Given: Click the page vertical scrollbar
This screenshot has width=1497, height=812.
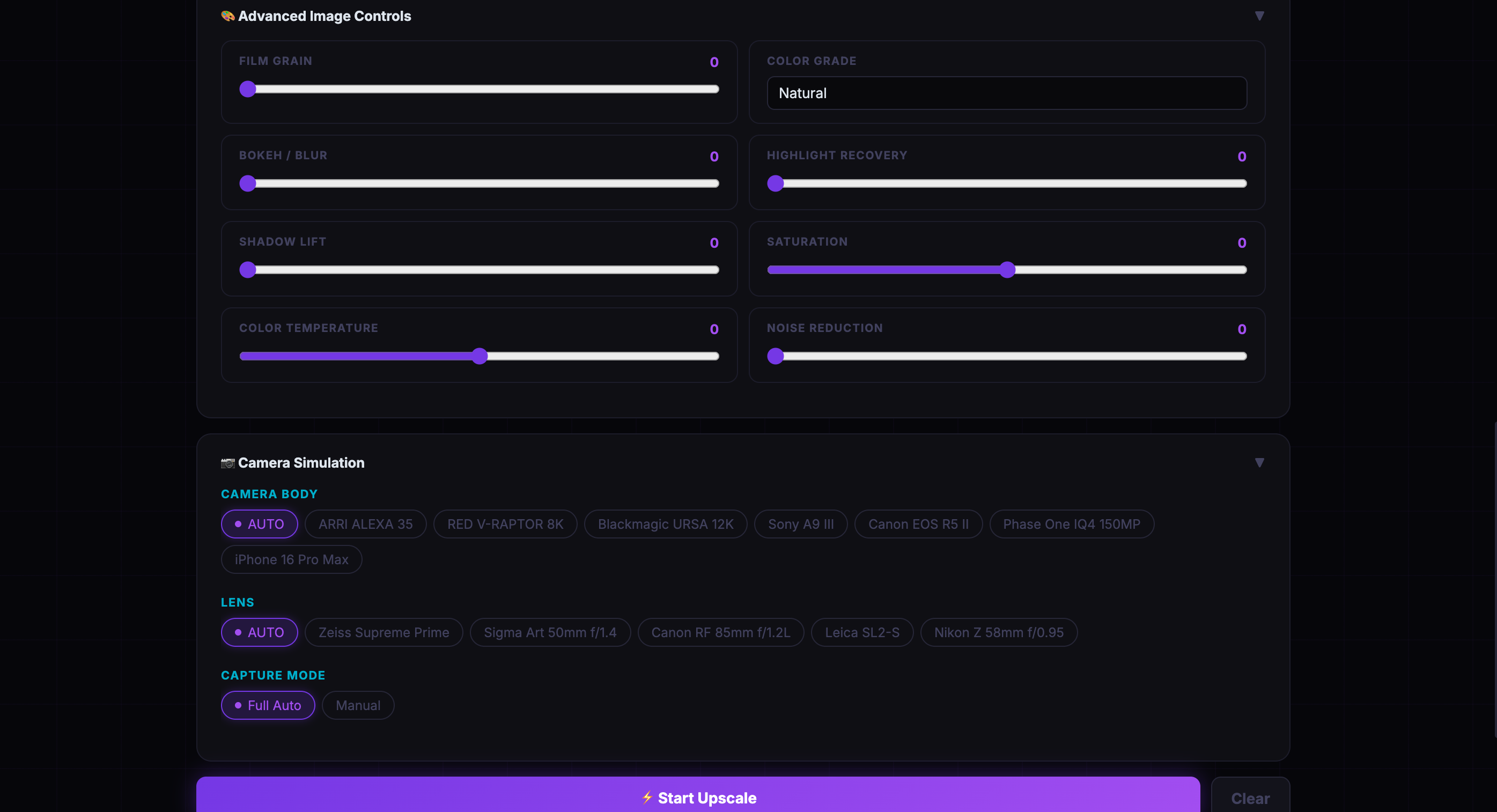Looking at the screenshot, I should tap(1495, 579).
